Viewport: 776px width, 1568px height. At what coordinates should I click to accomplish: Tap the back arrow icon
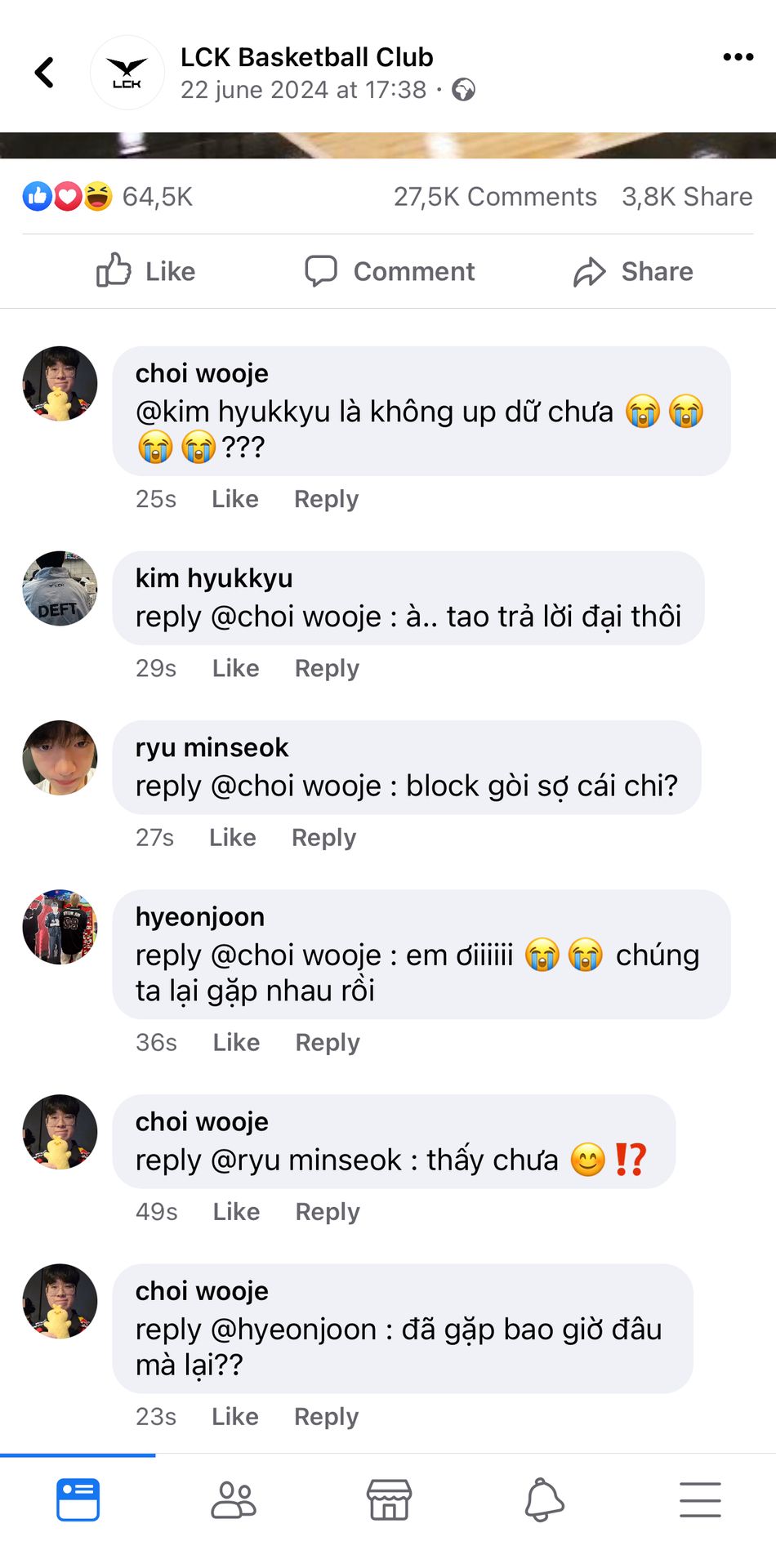pos(44,73)
